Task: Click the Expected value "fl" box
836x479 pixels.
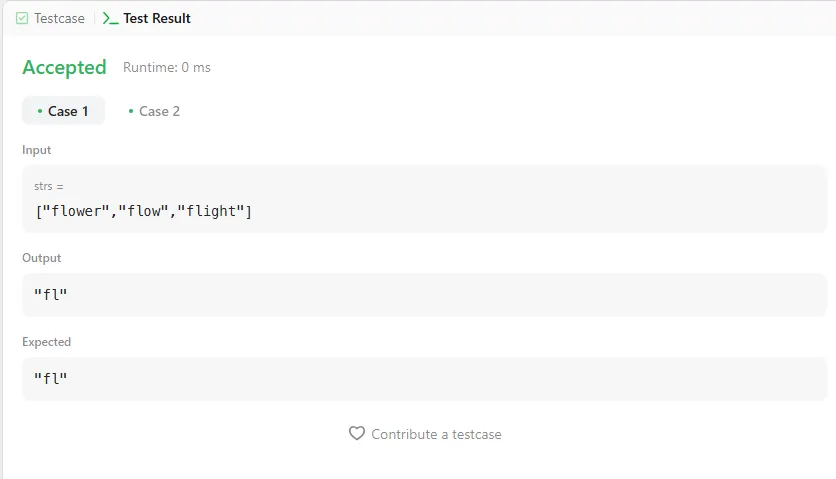Action: [424, 379]
